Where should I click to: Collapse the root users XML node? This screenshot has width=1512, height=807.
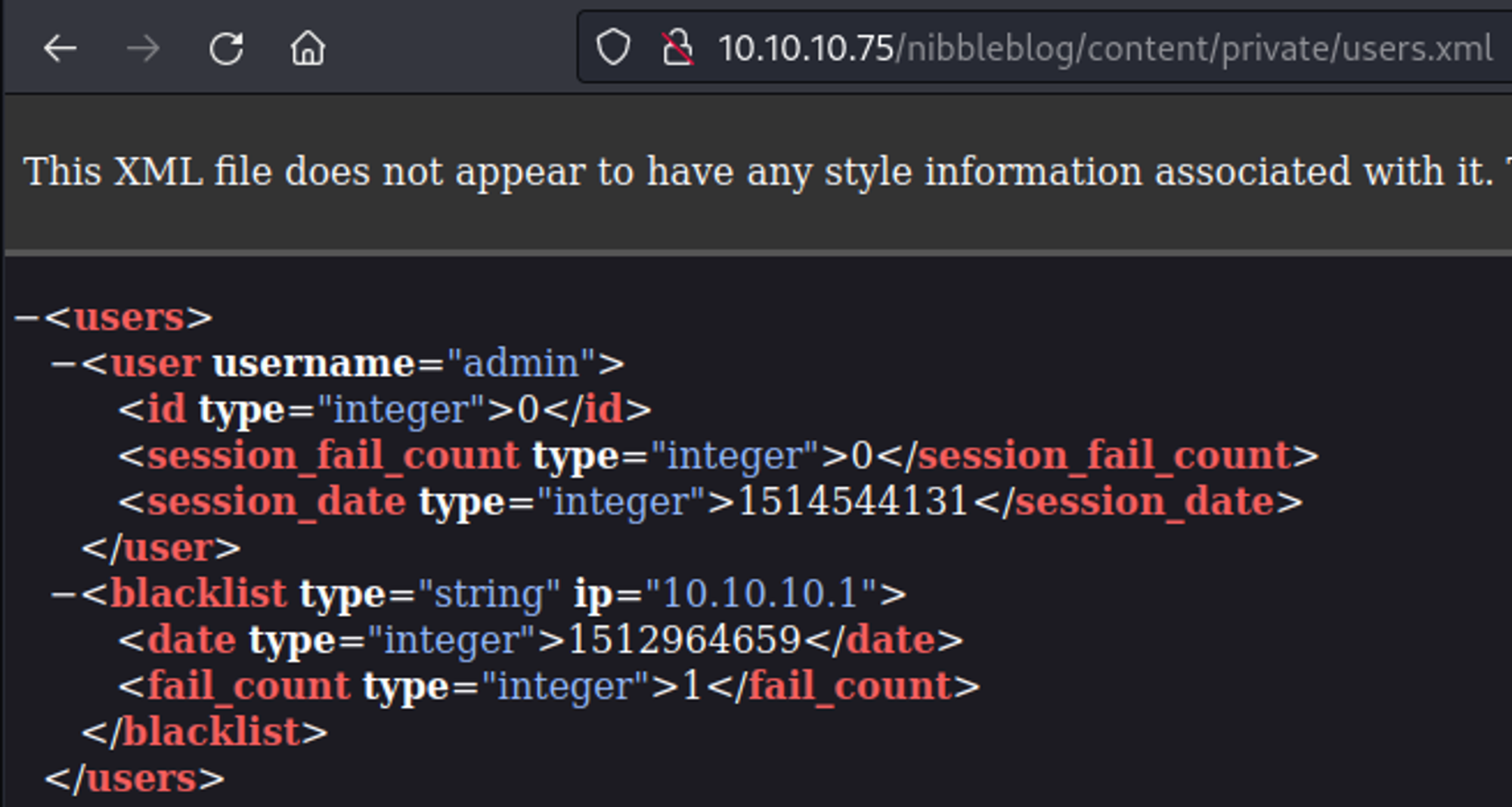pos(27,317)
